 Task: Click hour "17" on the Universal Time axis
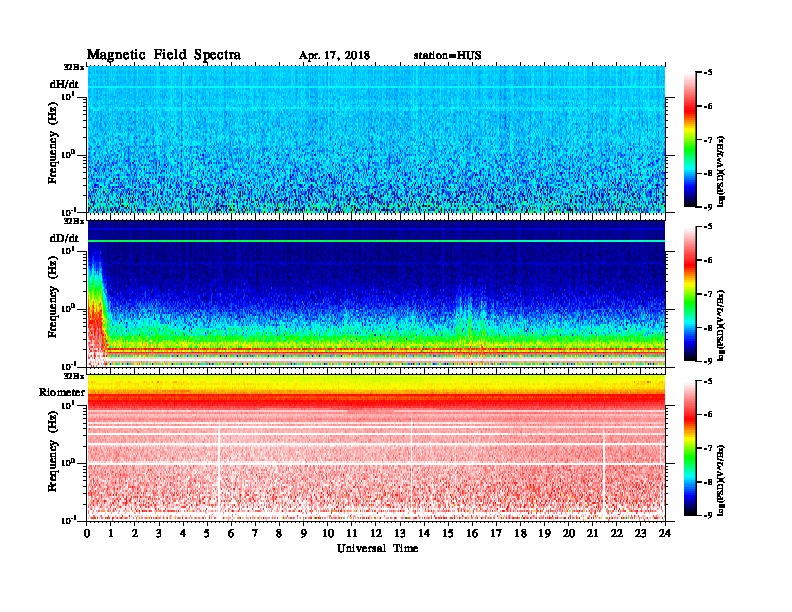click(497, 534)
